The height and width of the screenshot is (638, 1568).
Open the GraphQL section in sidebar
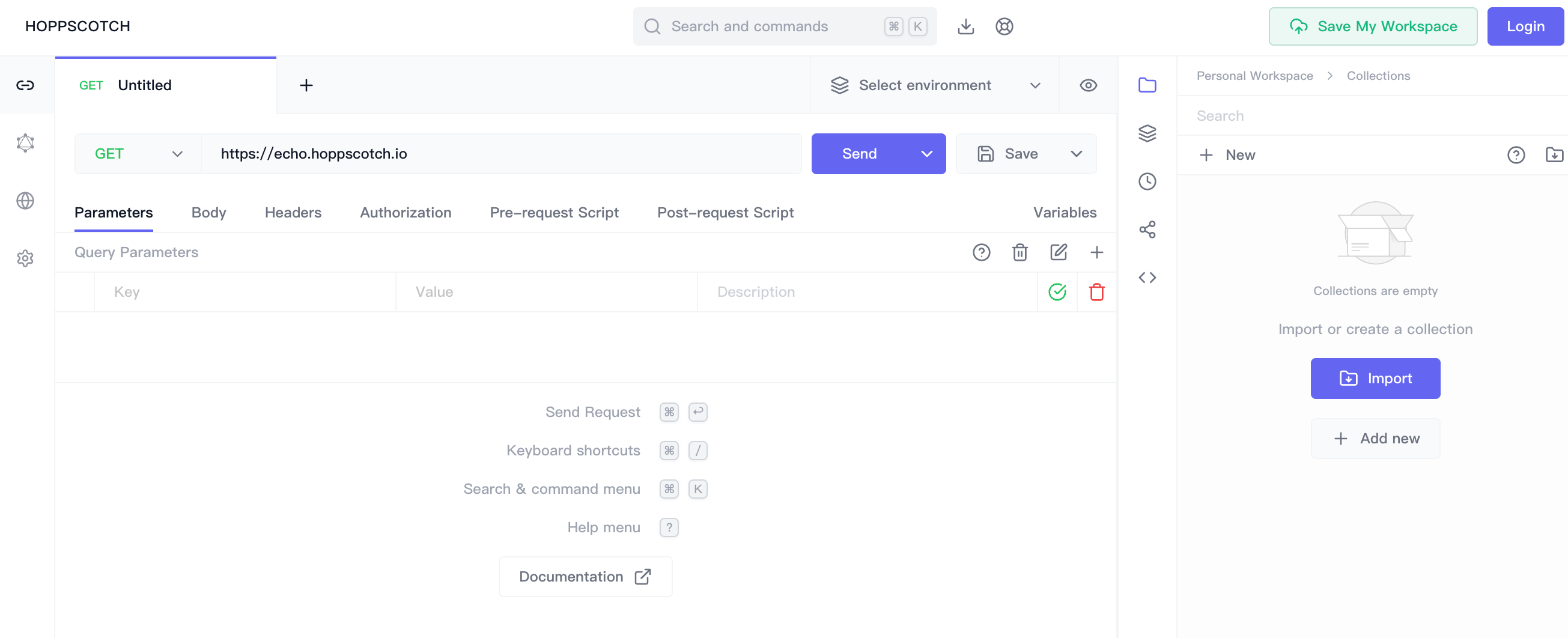point(25,143)
